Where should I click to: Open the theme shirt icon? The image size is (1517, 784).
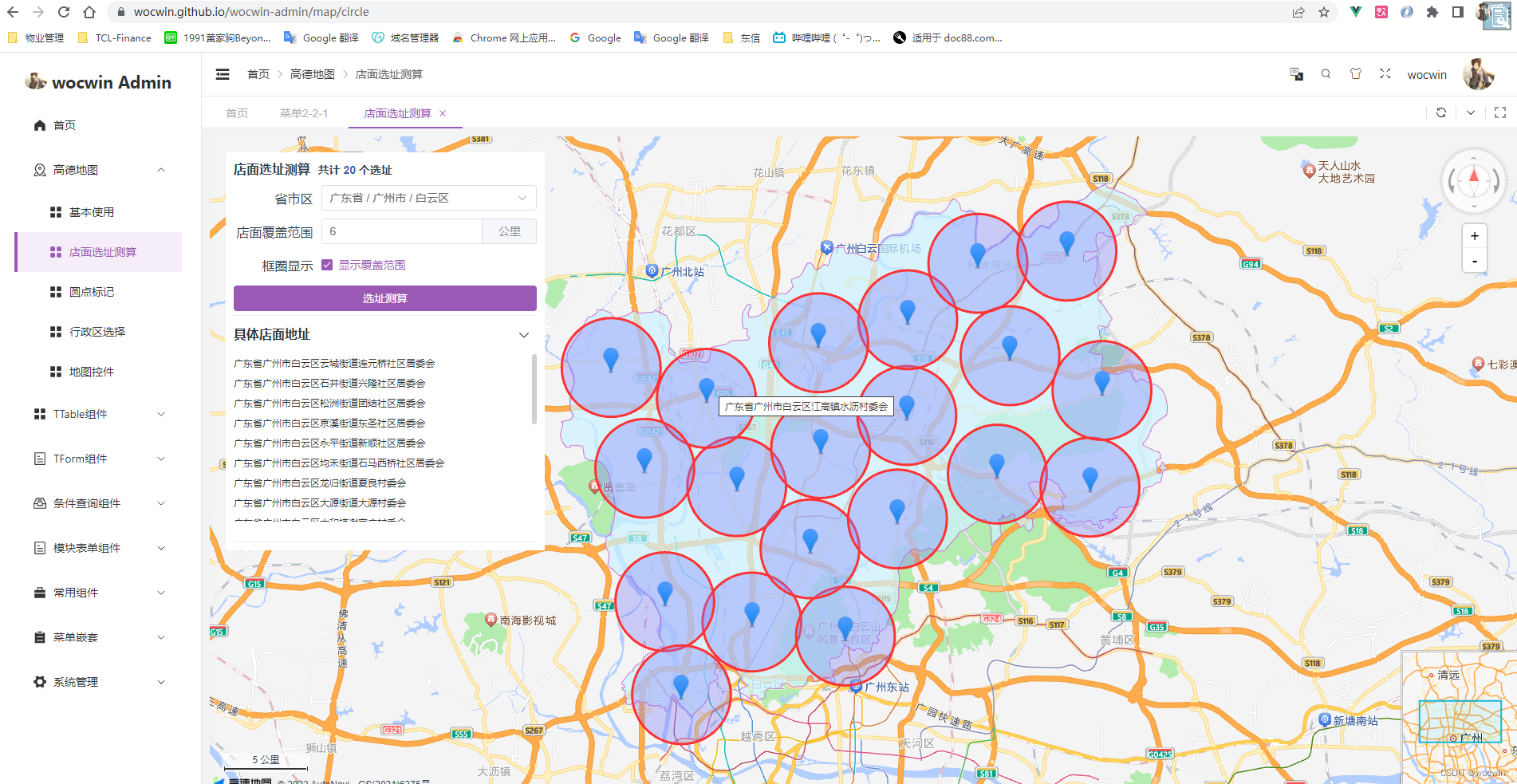click(1356, 74)
